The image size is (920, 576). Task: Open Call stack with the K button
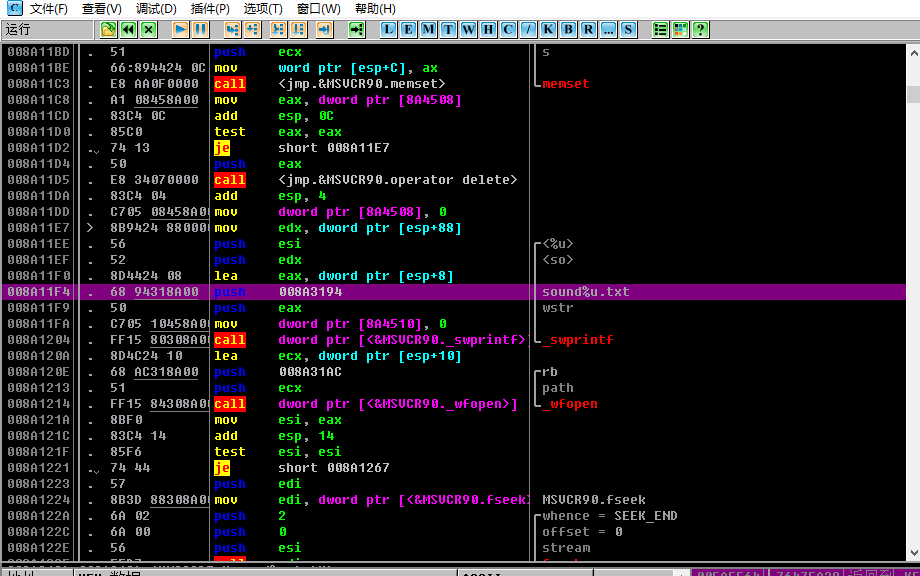click(548, 29)
